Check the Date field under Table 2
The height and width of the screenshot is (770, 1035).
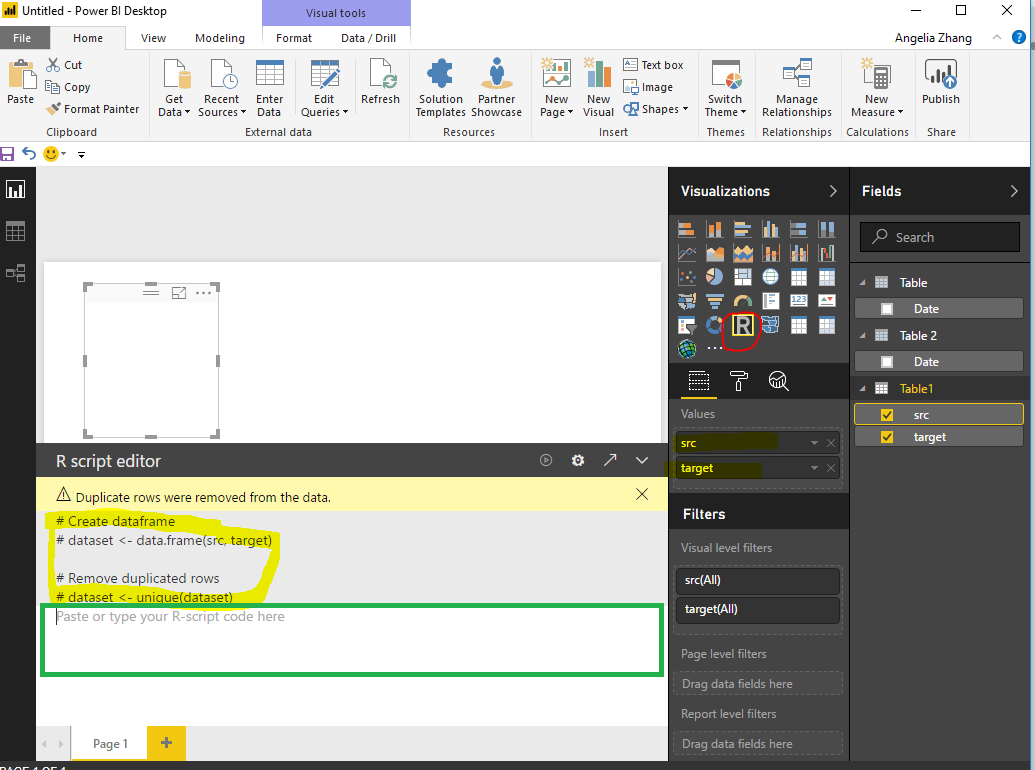pyautogui.click(x=886, y=362)
